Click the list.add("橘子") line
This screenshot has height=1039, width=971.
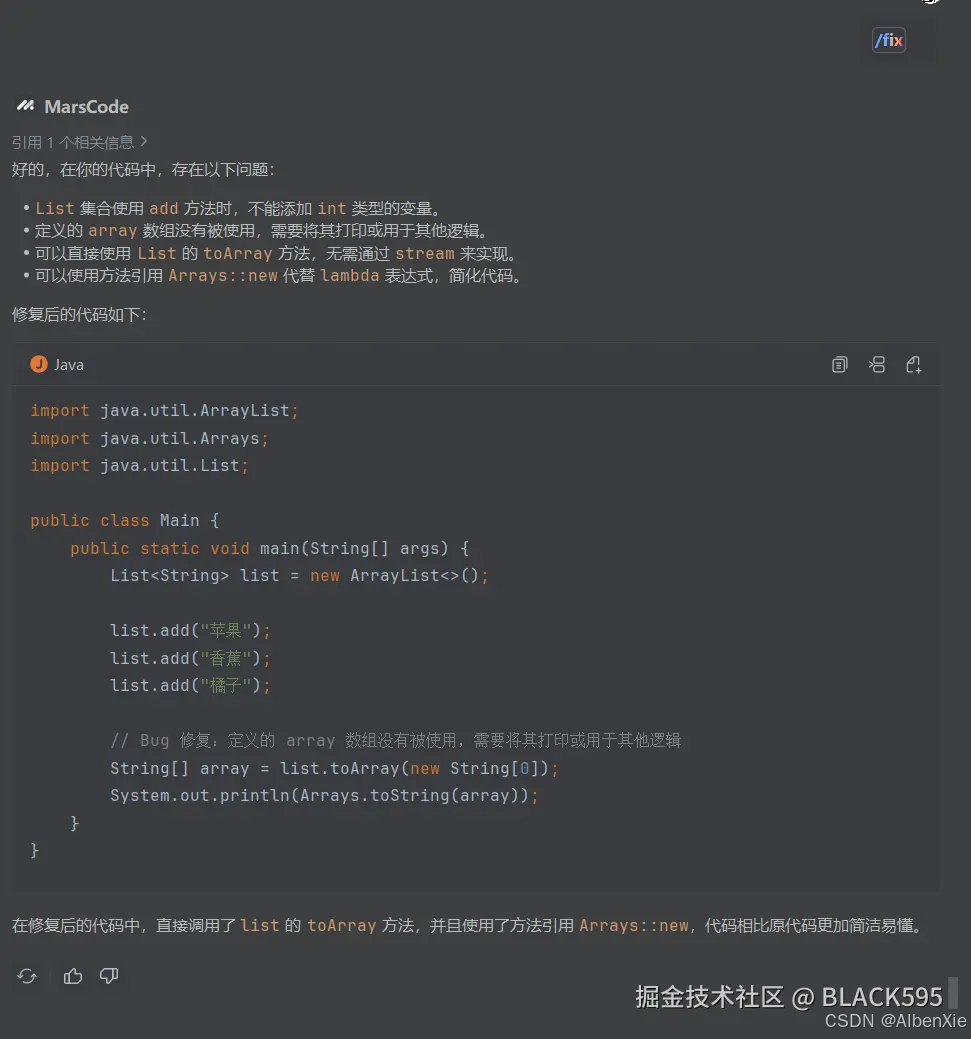pos(190,686)
